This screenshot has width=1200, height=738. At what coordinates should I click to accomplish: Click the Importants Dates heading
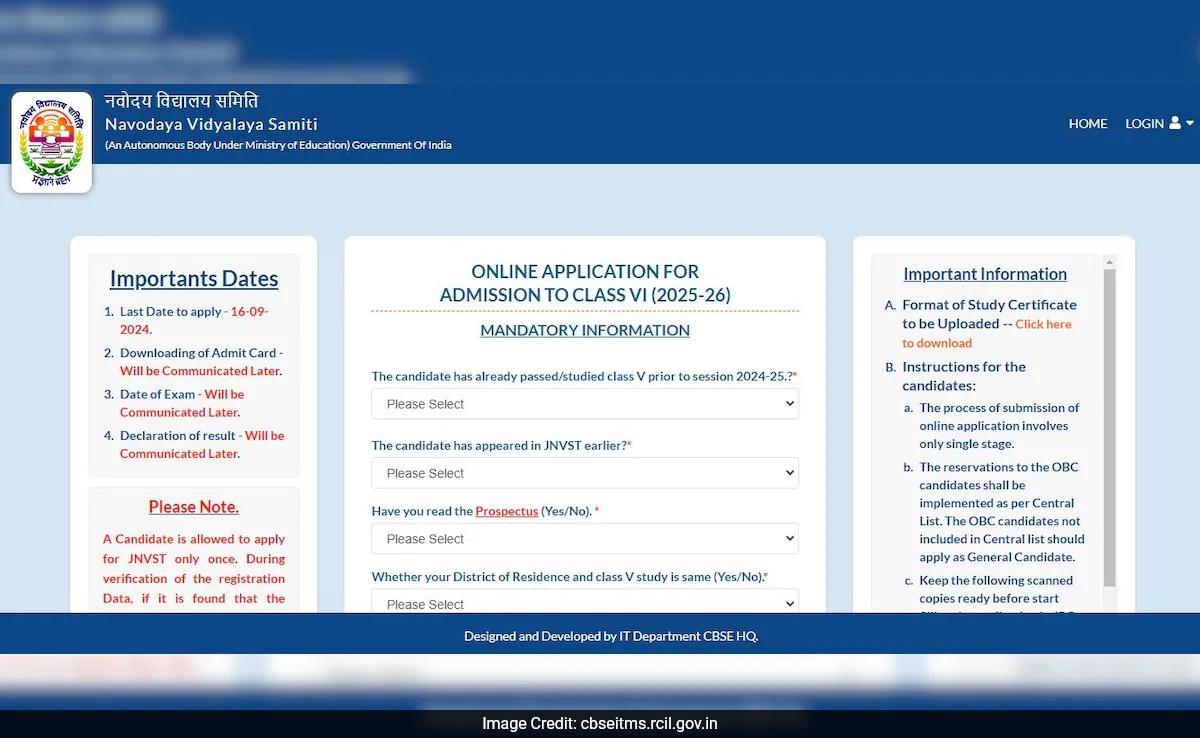point(194,278)
